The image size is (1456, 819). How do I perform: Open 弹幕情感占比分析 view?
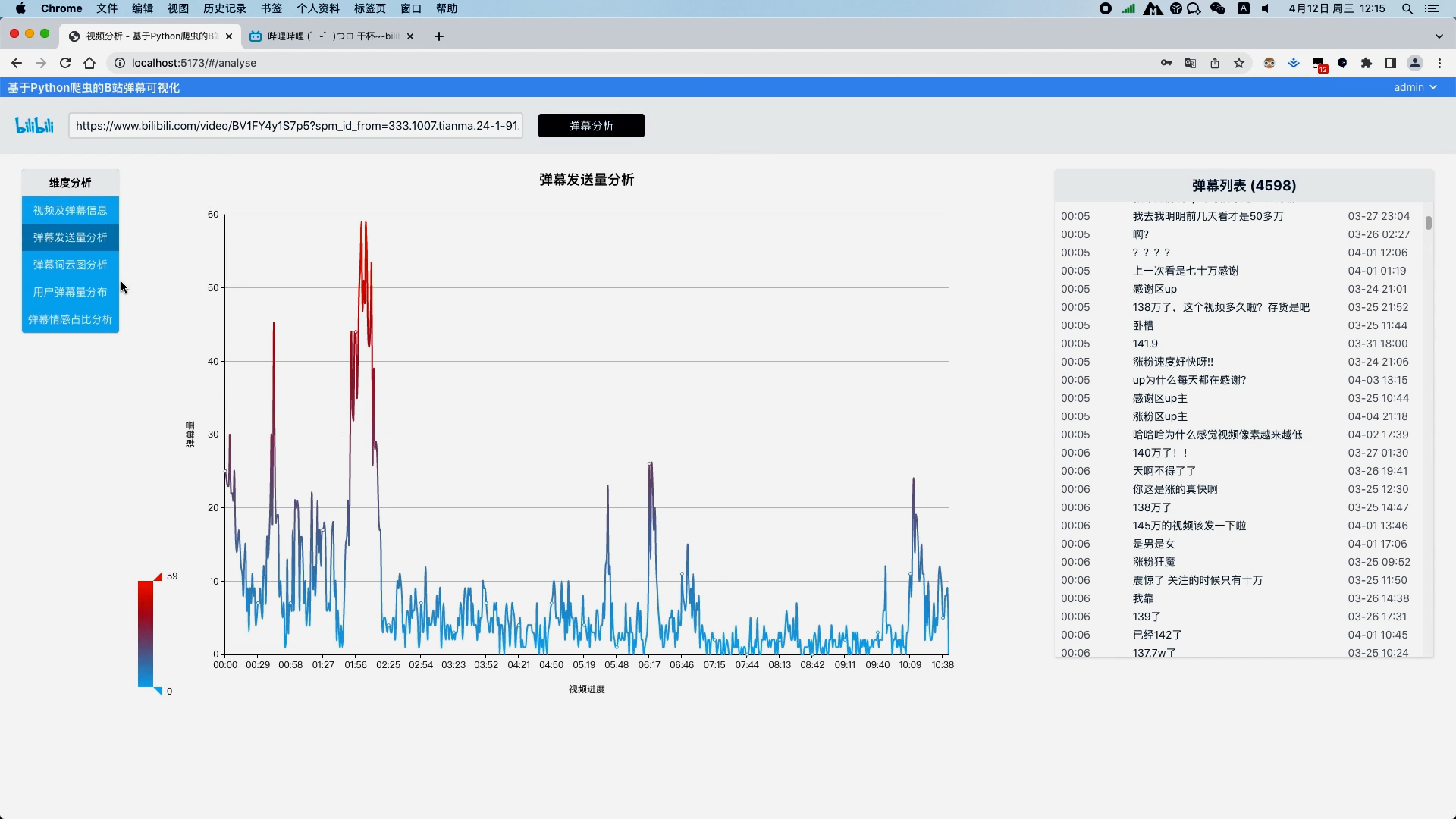[70, 319]
